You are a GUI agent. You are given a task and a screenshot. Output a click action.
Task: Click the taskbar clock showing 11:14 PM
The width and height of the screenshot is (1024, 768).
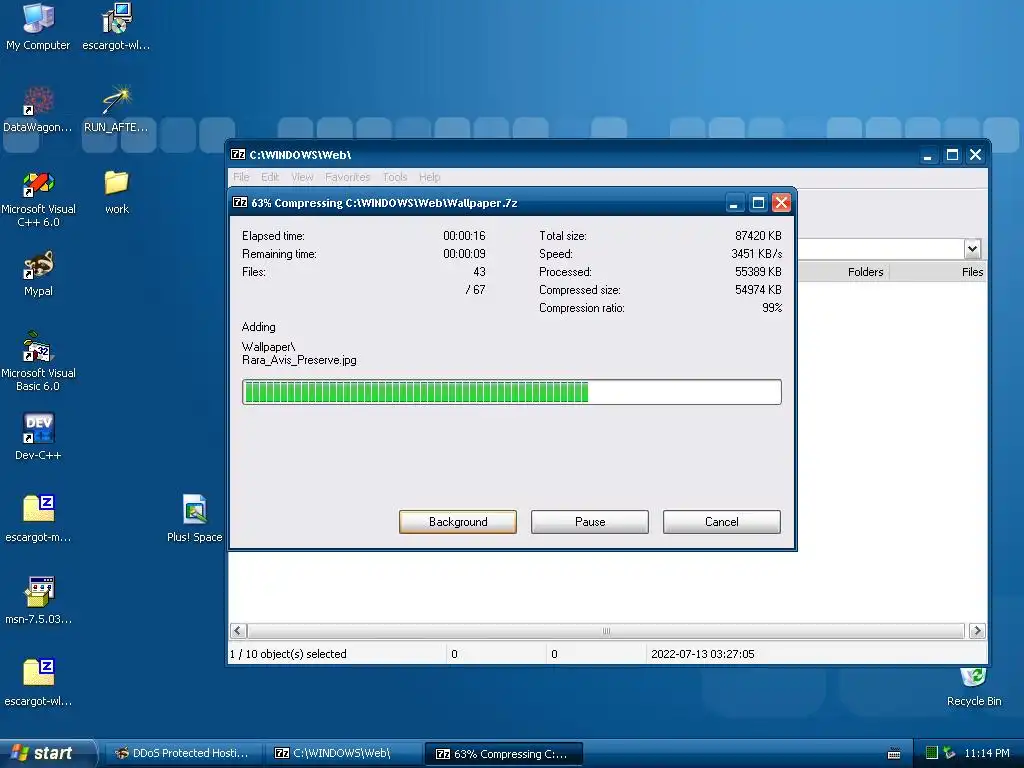pyautogui.click(x=986, y=753)
